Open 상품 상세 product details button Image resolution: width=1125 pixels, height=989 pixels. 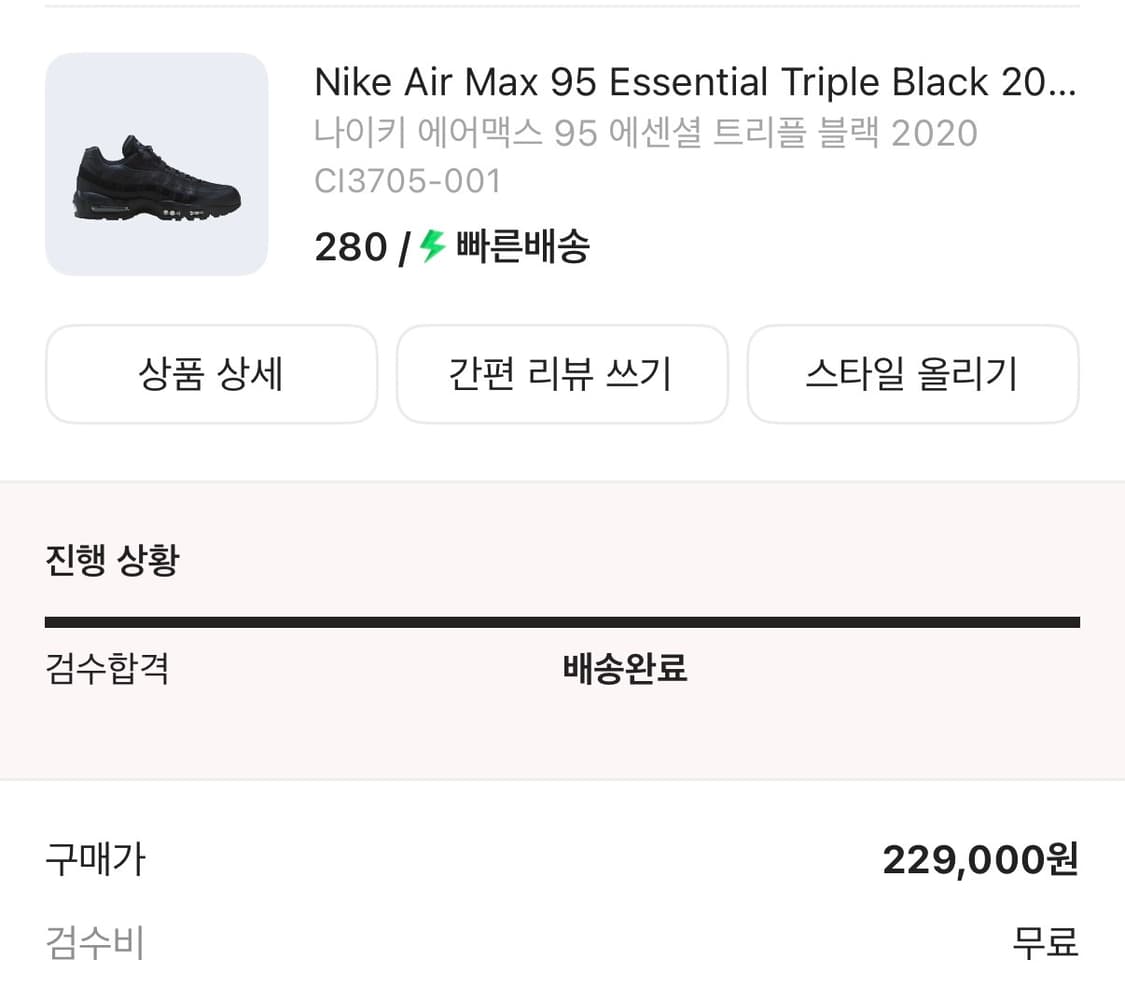[x=211, y=374]
